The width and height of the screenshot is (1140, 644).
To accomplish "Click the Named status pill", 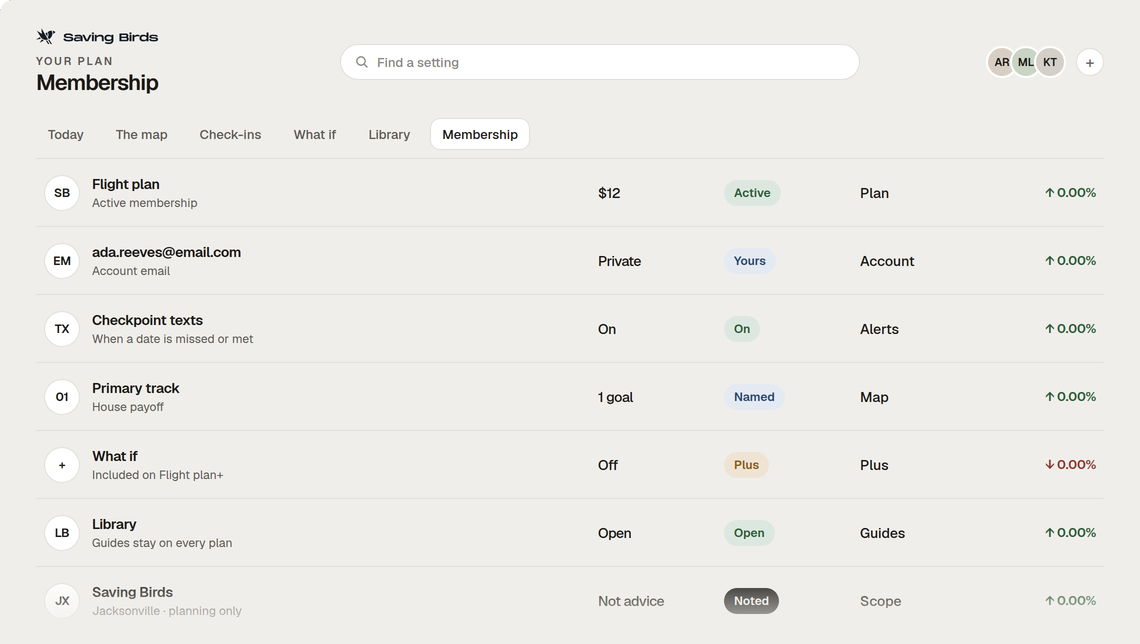I will (x=754, y=397).
